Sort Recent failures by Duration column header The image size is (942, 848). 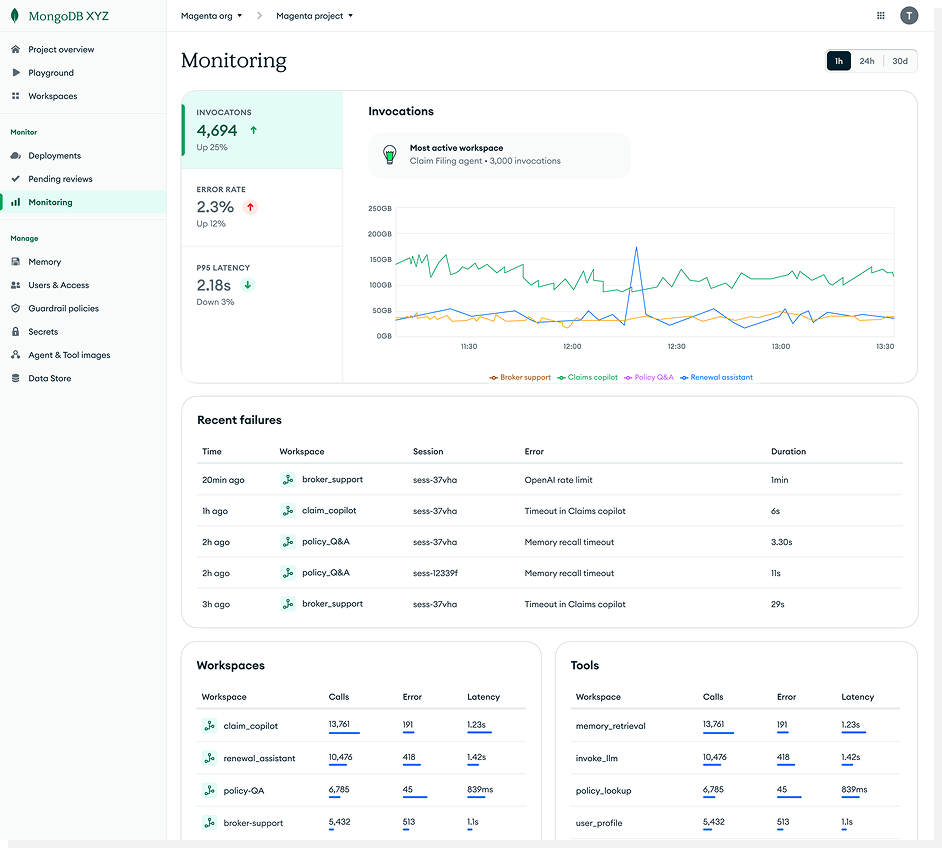pyautogui.click(x=788, y=452)
